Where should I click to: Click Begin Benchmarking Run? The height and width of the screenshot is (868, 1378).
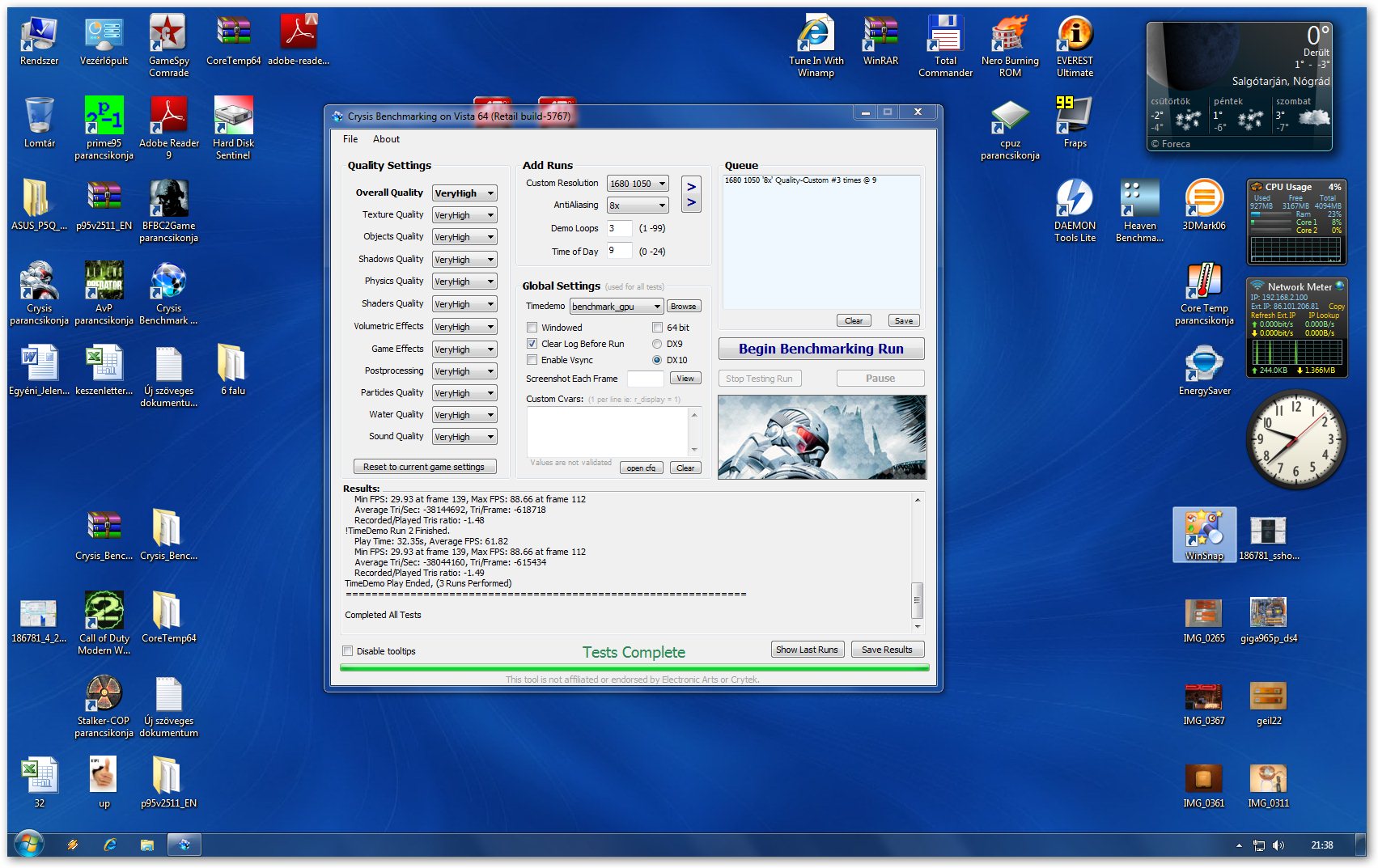point(821,349)
